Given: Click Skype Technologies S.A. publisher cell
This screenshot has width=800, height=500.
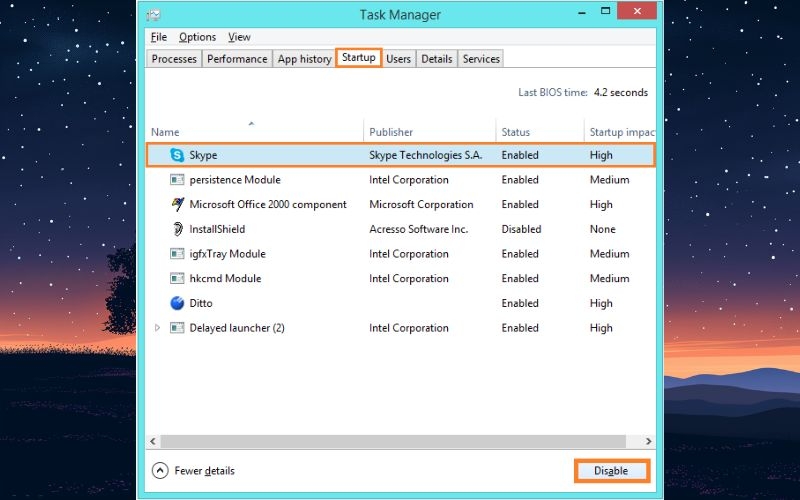Looking at the screenshot, I should (426, 155).
